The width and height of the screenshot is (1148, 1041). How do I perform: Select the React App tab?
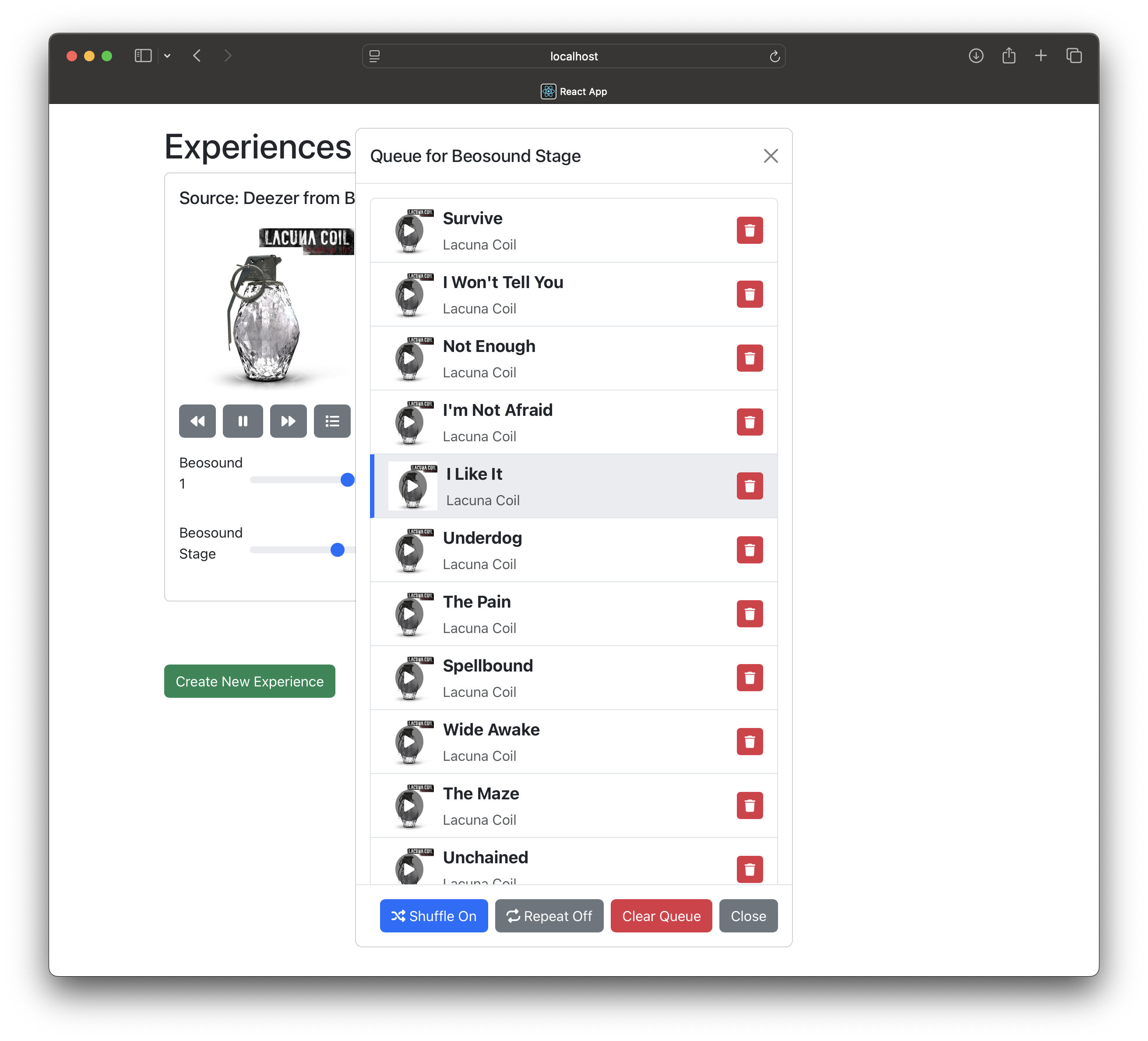(574, 91)
